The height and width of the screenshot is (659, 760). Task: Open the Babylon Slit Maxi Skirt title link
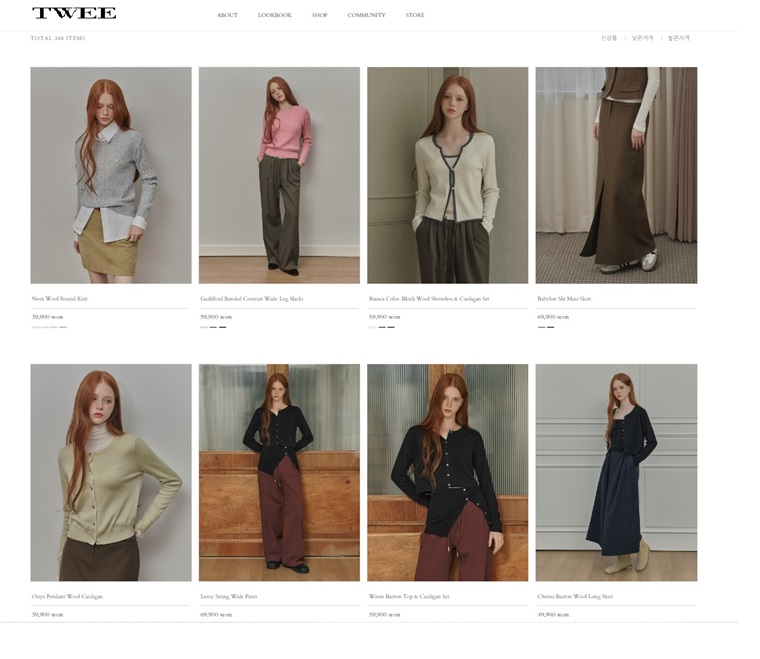(564, 299)
